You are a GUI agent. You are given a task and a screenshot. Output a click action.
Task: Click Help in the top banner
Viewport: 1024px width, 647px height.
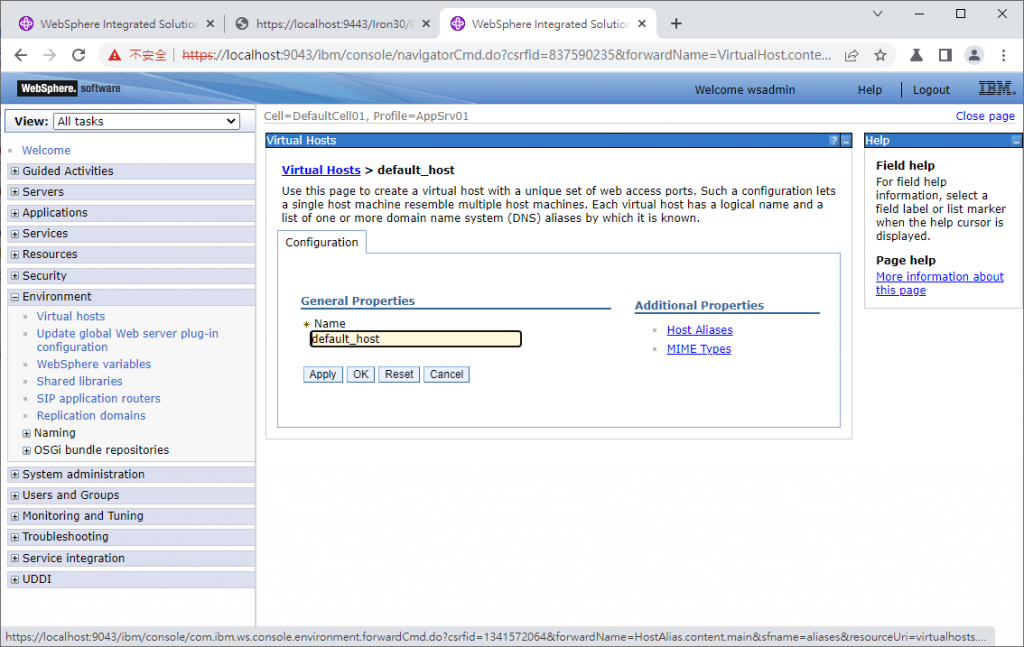click(869, 89)
